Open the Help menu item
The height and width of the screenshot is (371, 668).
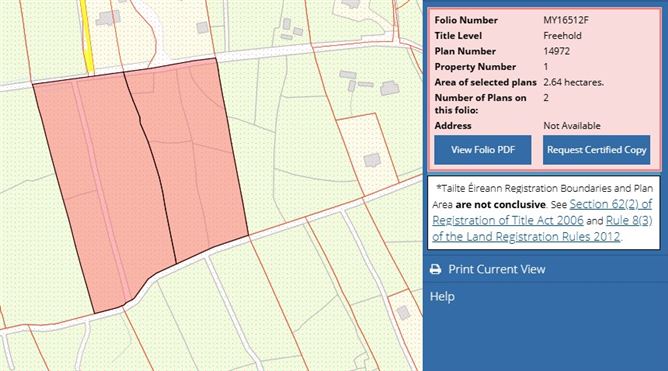click(442, 296)
